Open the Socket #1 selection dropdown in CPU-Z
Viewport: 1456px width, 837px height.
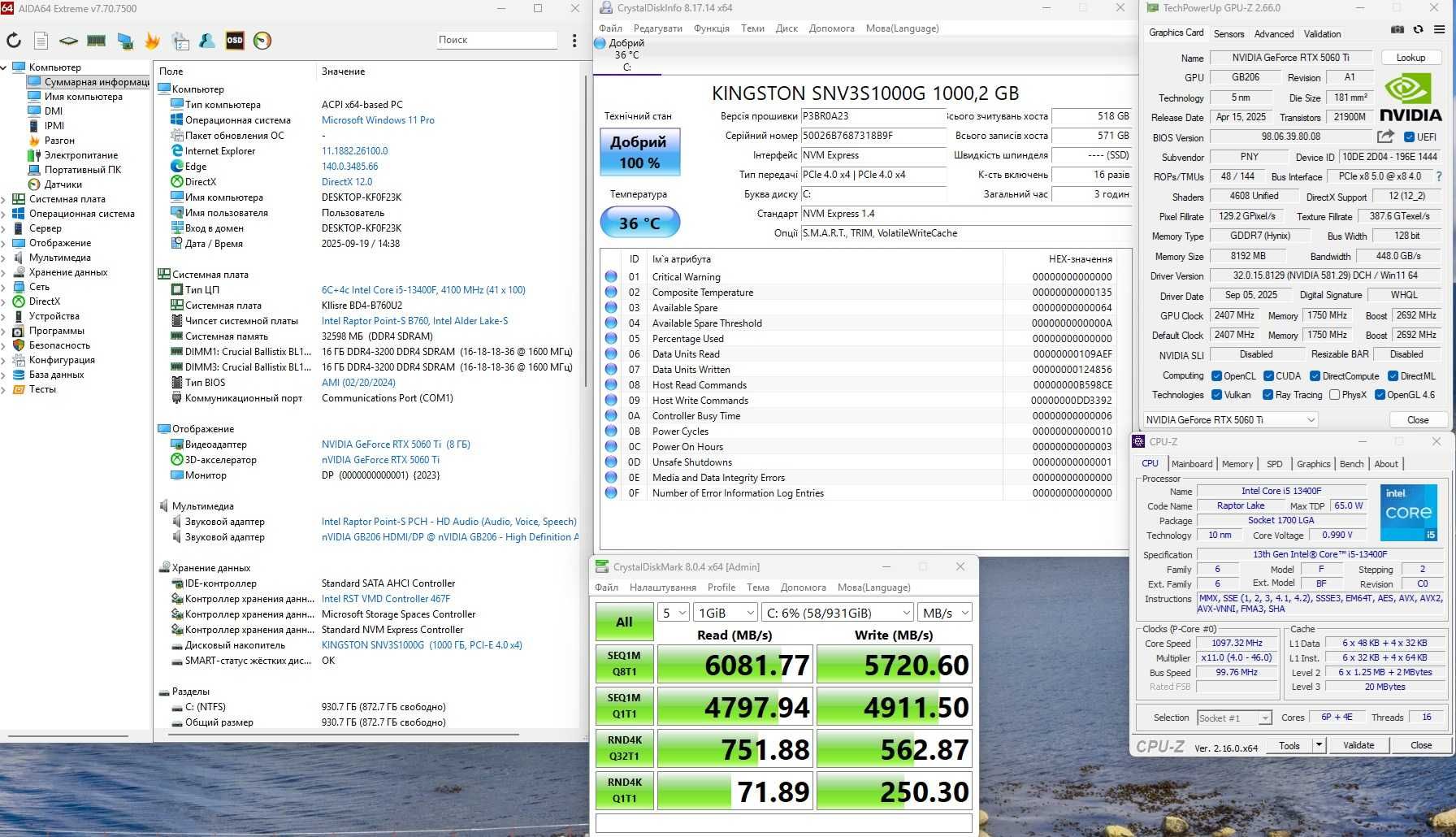pos(1234,718)
